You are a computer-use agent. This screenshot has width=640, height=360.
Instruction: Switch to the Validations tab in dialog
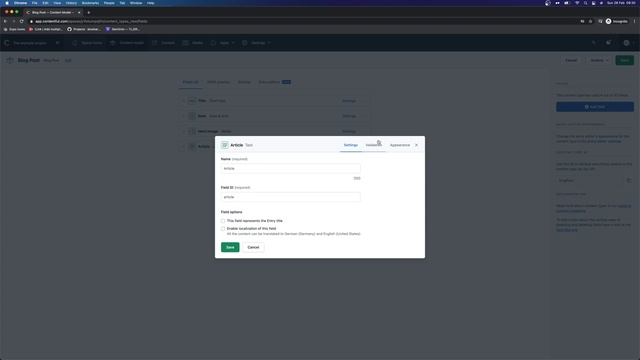[373, 145]
